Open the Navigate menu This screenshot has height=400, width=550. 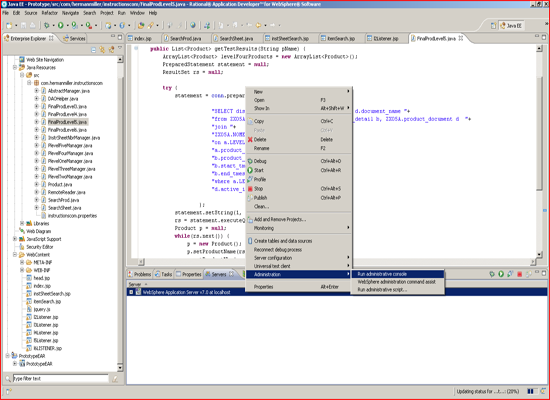(x=71, y=13)
